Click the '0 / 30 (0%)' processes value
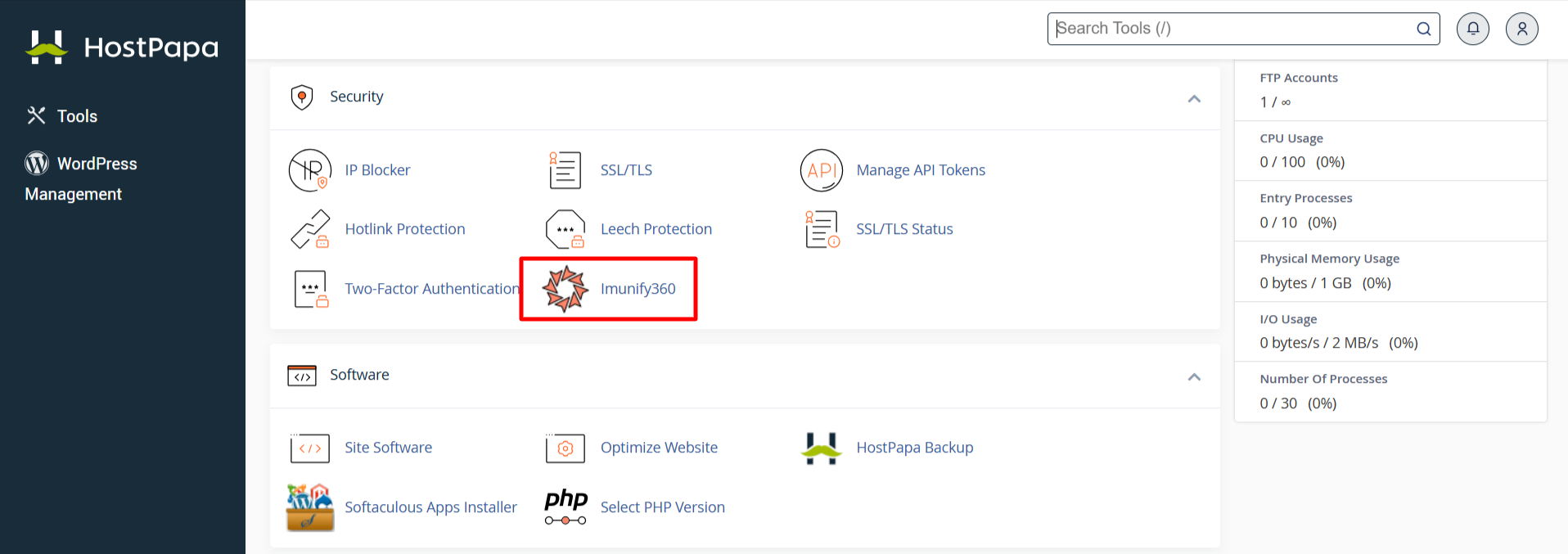 (x=1298, y=403)
